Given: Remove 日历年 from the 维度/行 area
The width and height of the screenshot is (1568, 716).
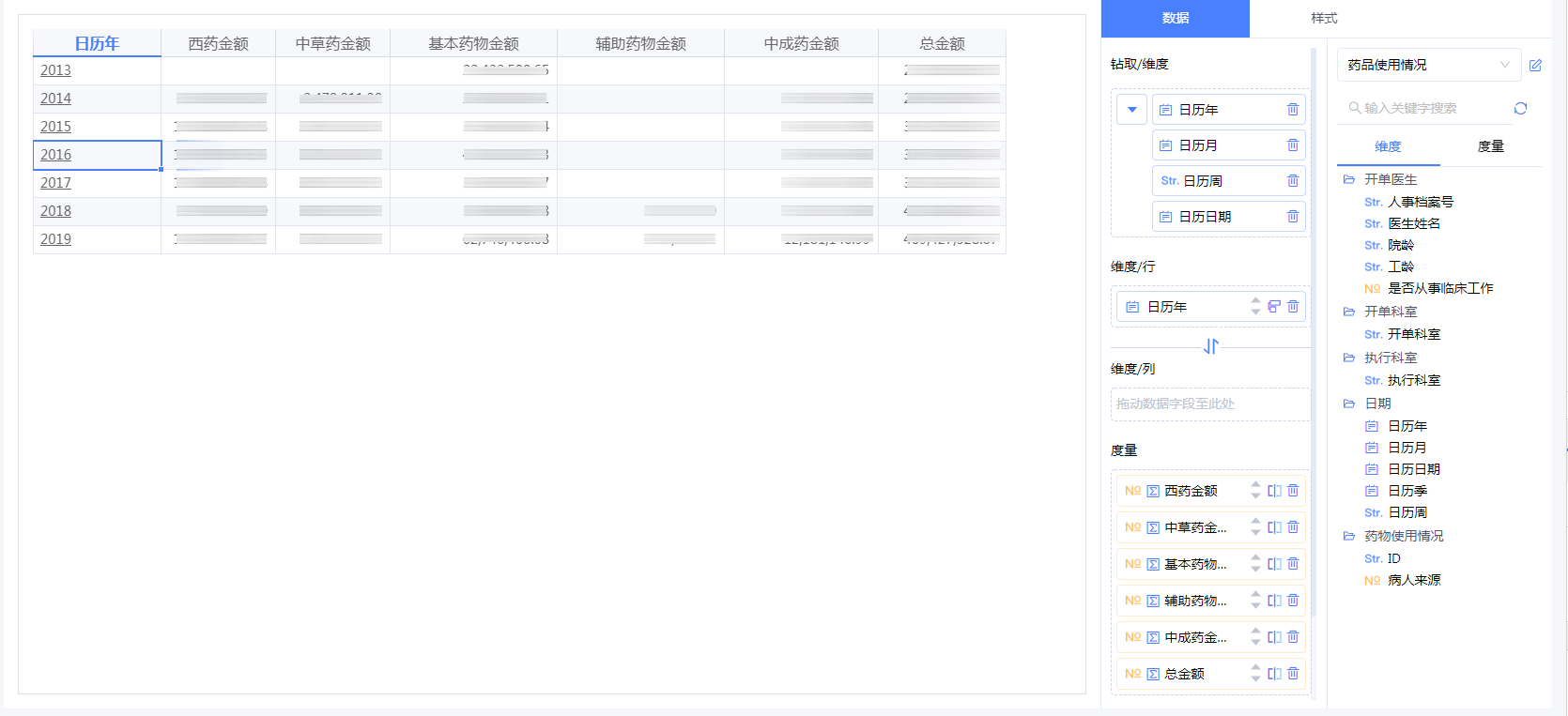Looking at the screenshot, I should point(1293,307).
